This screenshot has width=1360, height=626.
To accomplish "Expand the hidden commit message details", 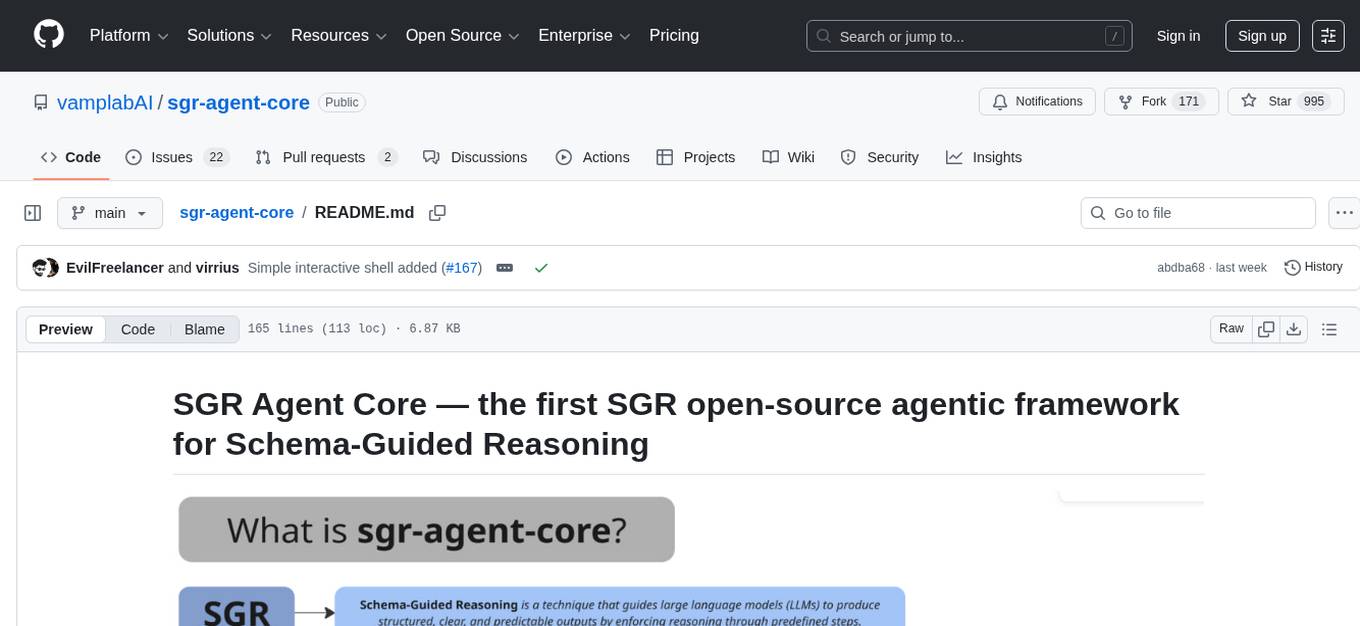I will coord(503,268).
